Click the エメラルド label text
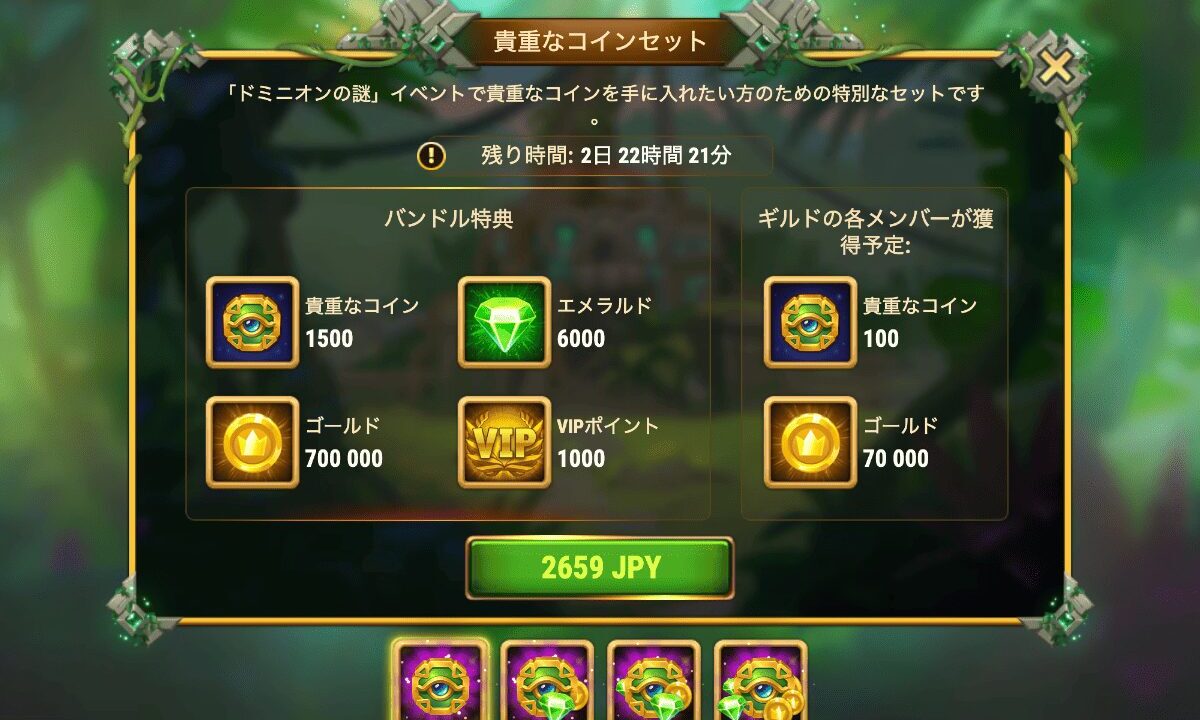The height and width of the screenshot is (720, 1200). (x=604, y=306)
